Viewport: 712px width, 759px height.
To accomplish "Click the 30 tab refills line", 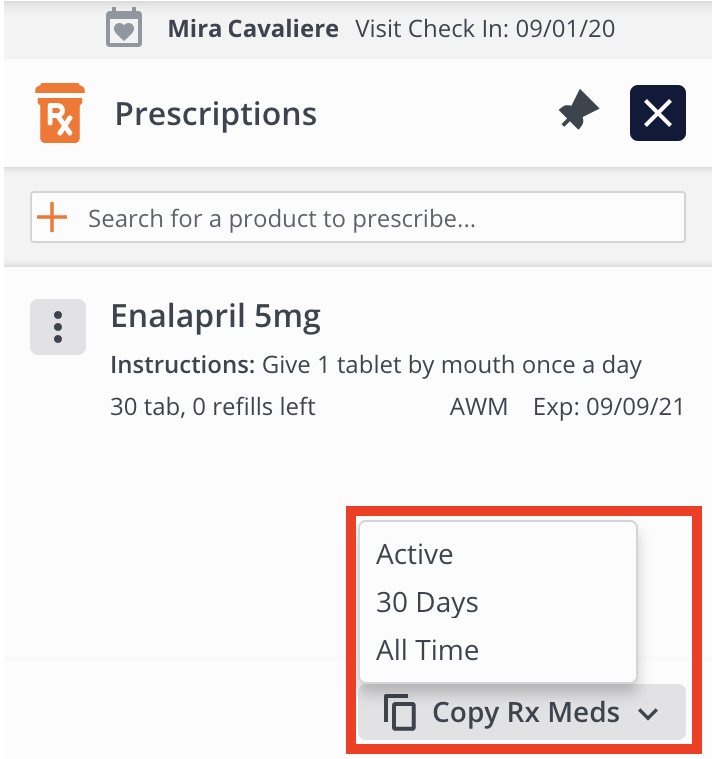I will click(212, 406).
